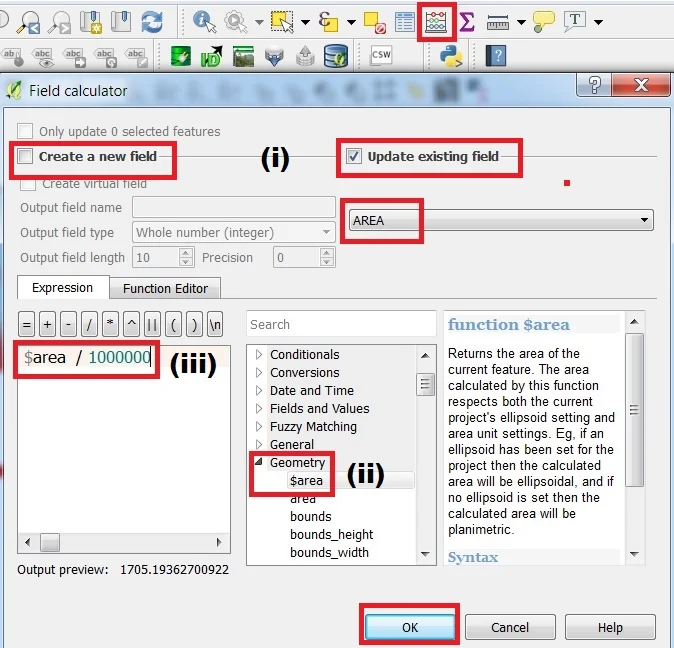Tick the Create a new field checkbox

coord(25,156)
